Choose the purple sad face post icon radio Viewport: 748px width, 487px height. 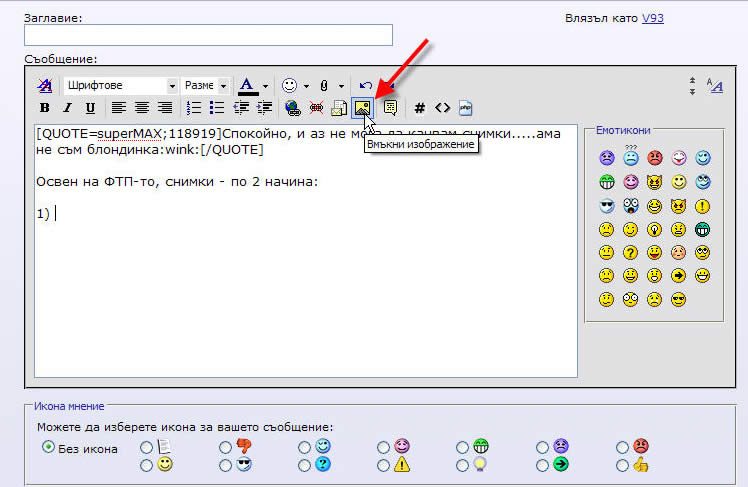[x=542, y=447]
